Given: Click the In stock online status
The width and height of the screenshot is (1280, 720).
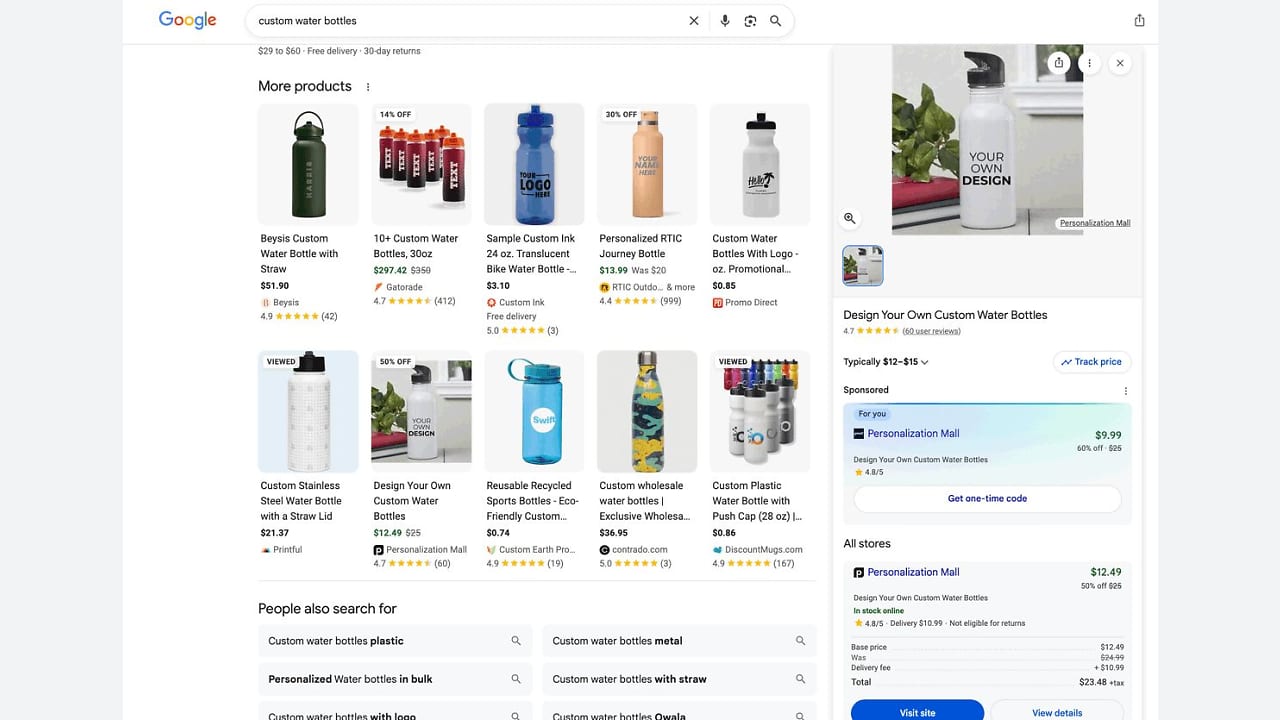Looking at the screenshot, I should pos(878,611).
